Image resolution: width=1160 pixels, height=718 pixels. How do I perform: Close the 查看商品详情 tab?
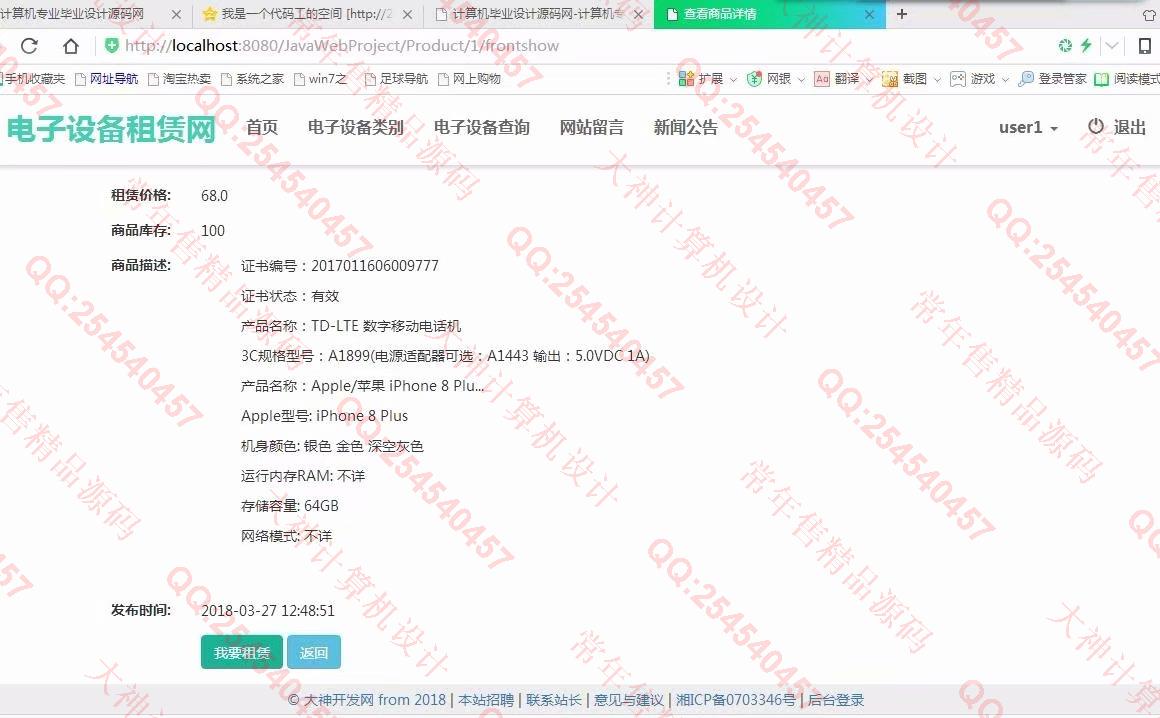pos(869,14)
